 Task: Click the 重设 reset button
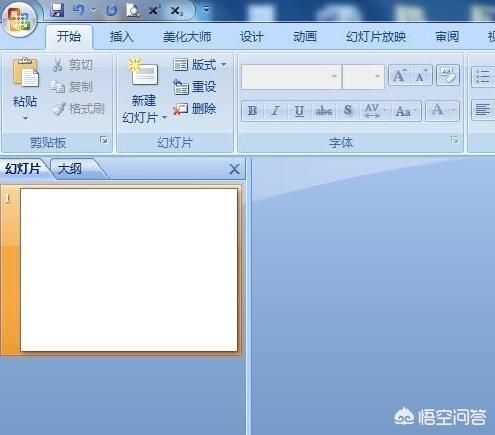click(x=195, y=87)
